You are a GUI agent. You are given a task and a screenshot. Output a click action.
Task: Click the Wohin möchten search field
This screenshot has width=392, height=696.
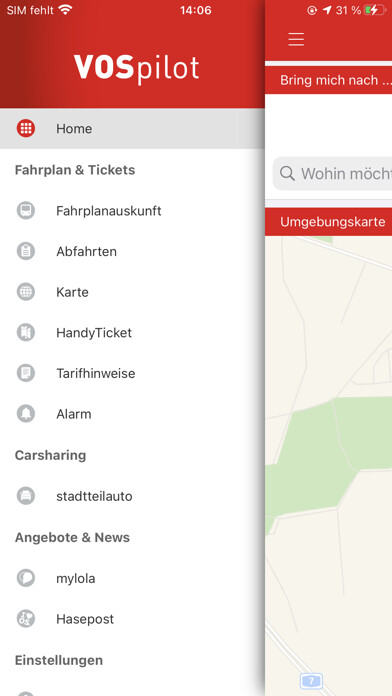click(x=333, y=173)
